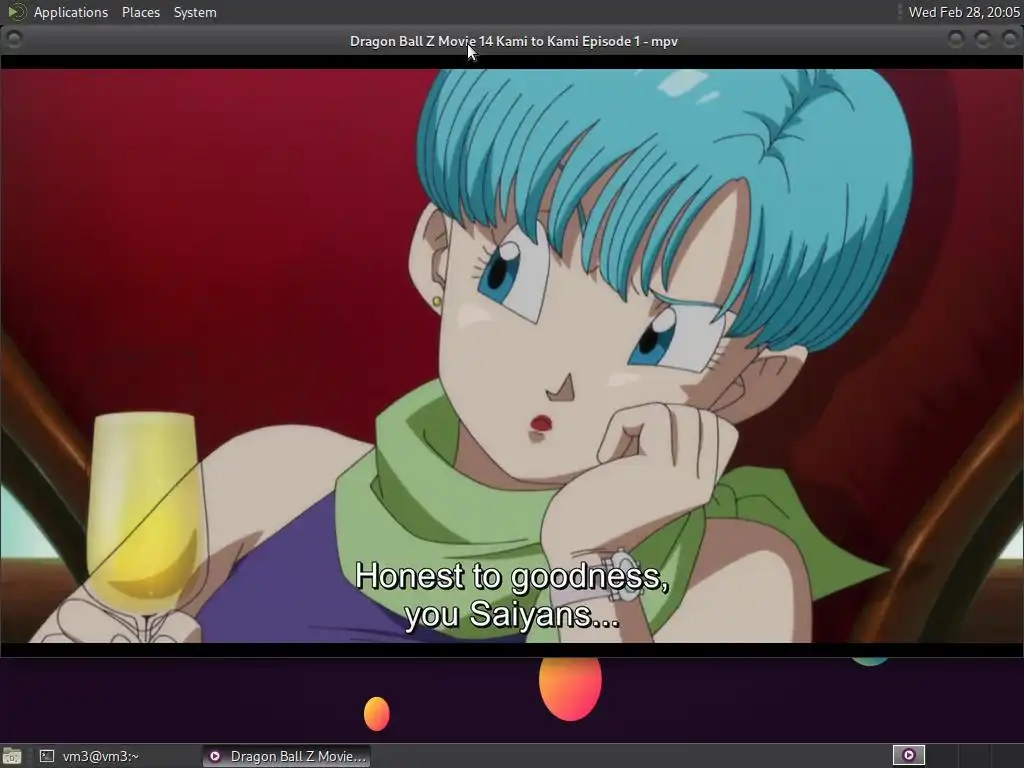1024x768 pixels.
Task: Maximize the mpv window
Action: [983, 39]
